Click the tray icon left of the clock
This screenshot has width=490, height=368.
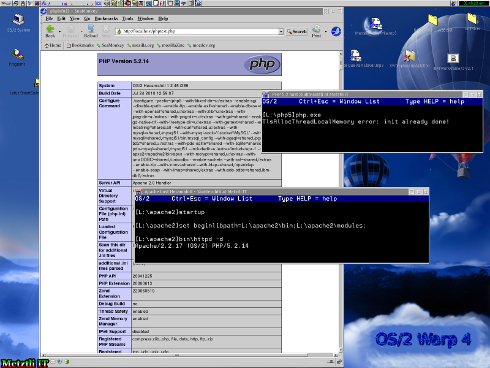click(x=453, y=3)
